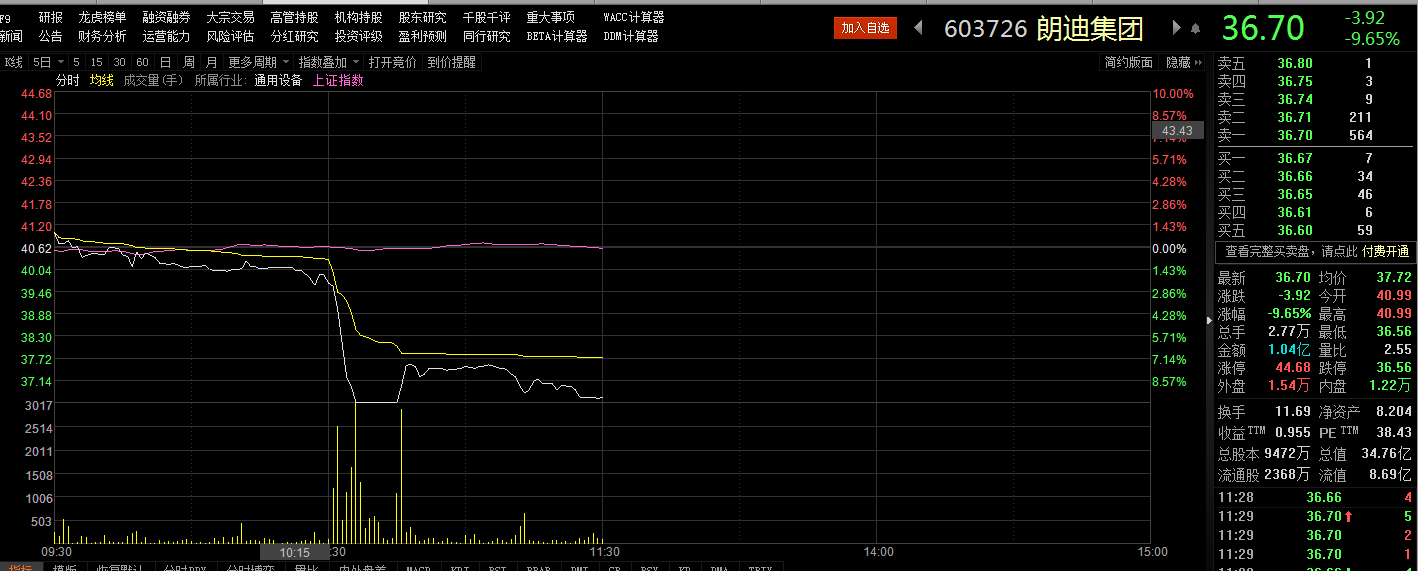Set a 到价提醒 price alert
Screen dimensions: 1418x571
(x=452, y=62)
